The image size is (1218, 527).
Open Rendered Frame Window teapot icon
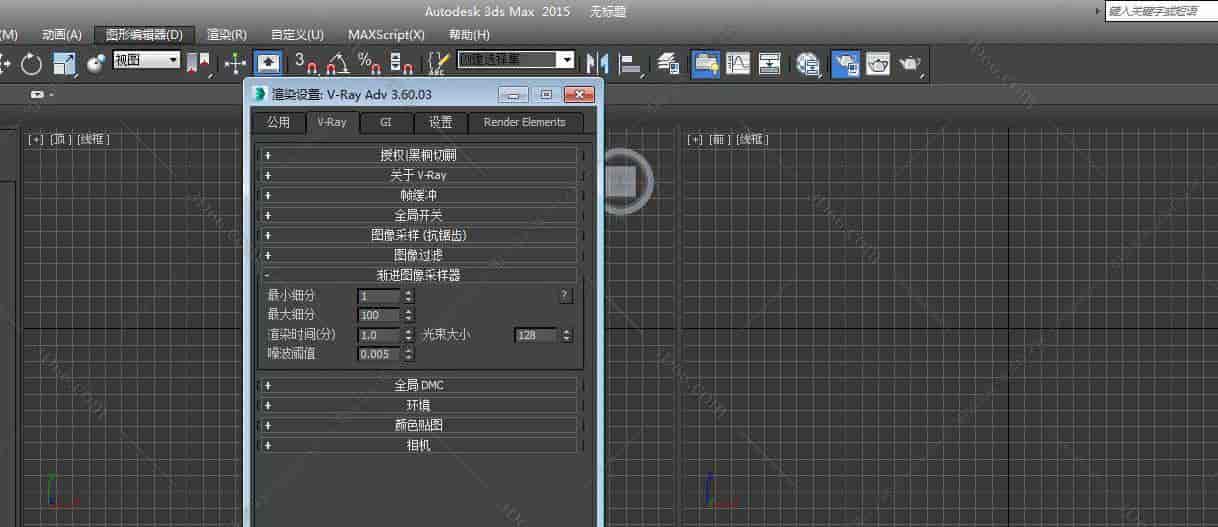coord(878,64)
